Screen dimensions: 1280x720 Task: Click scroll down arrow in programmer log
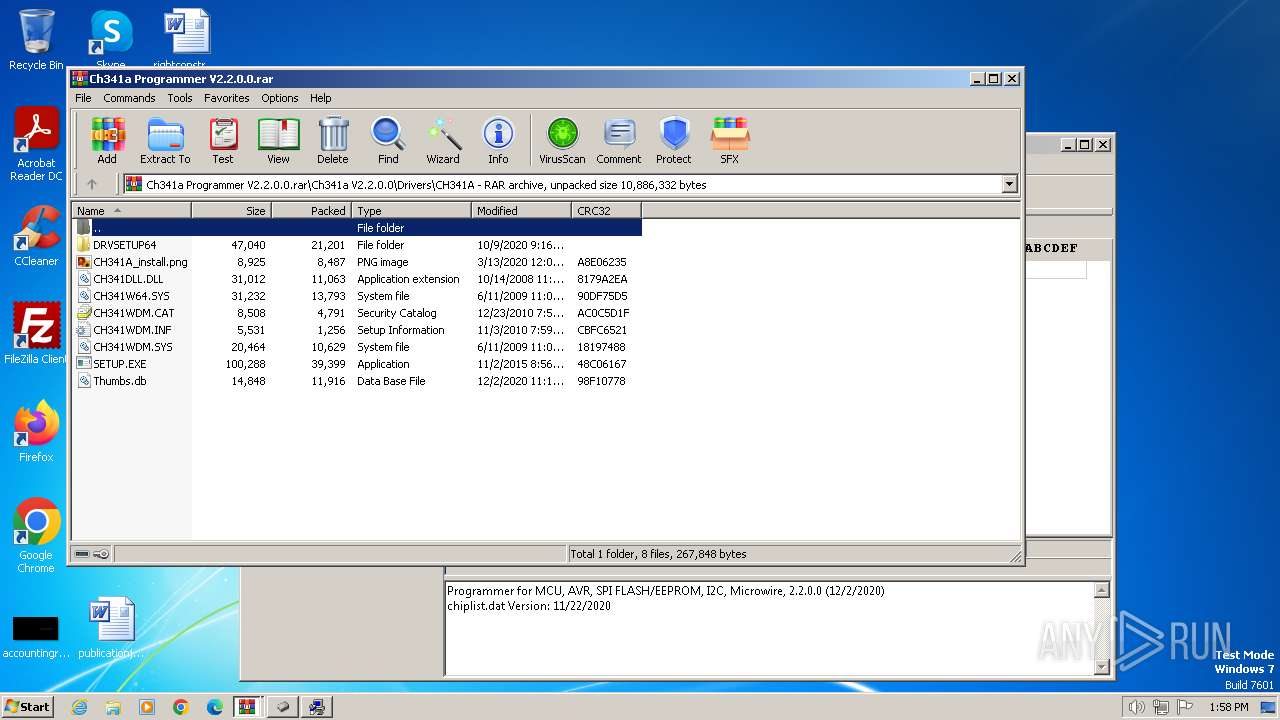[x=1102, y=667]
